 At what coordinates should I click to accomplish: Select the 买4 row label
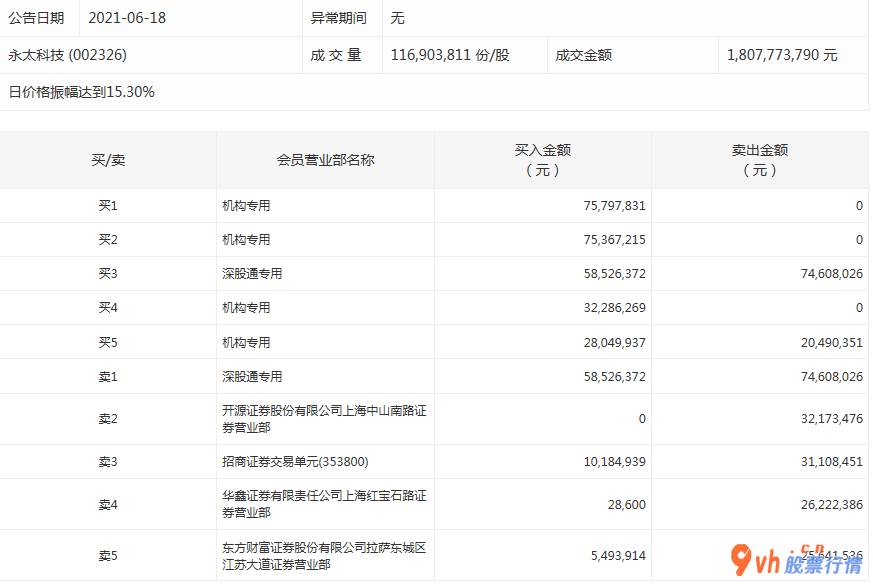point(108,307)
